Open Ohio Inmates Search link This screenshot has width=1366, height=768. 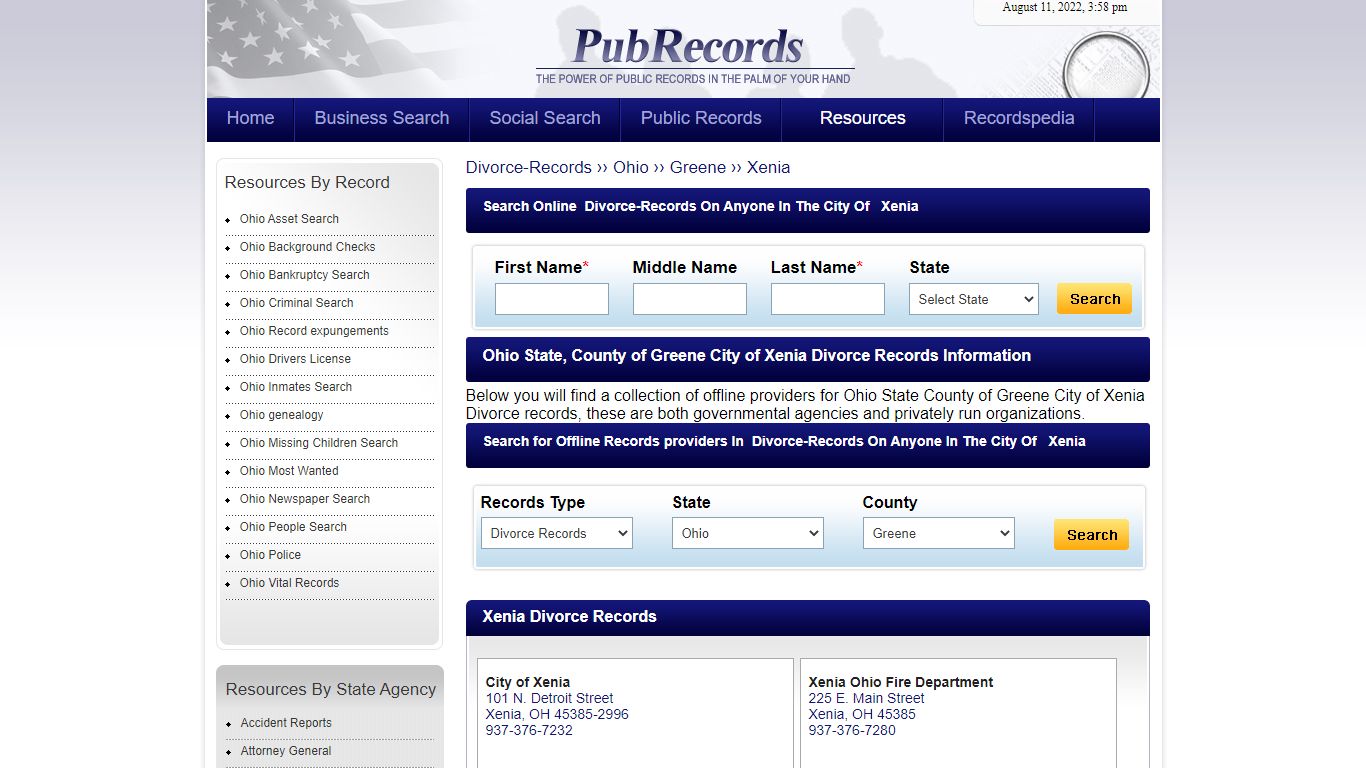click(296, 387)
